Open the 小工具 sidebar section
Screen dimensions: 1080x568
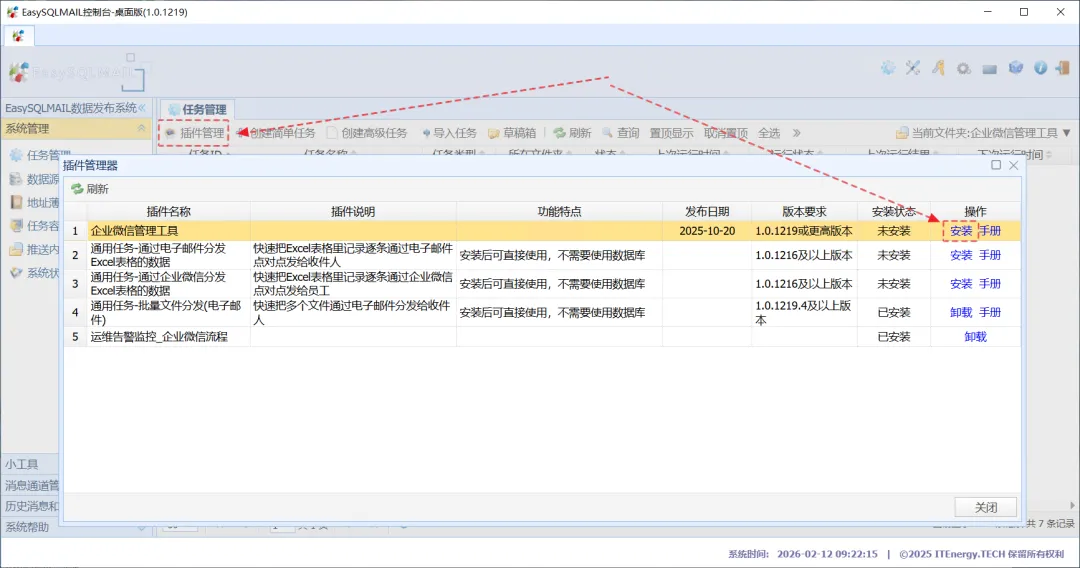point(30,464)
